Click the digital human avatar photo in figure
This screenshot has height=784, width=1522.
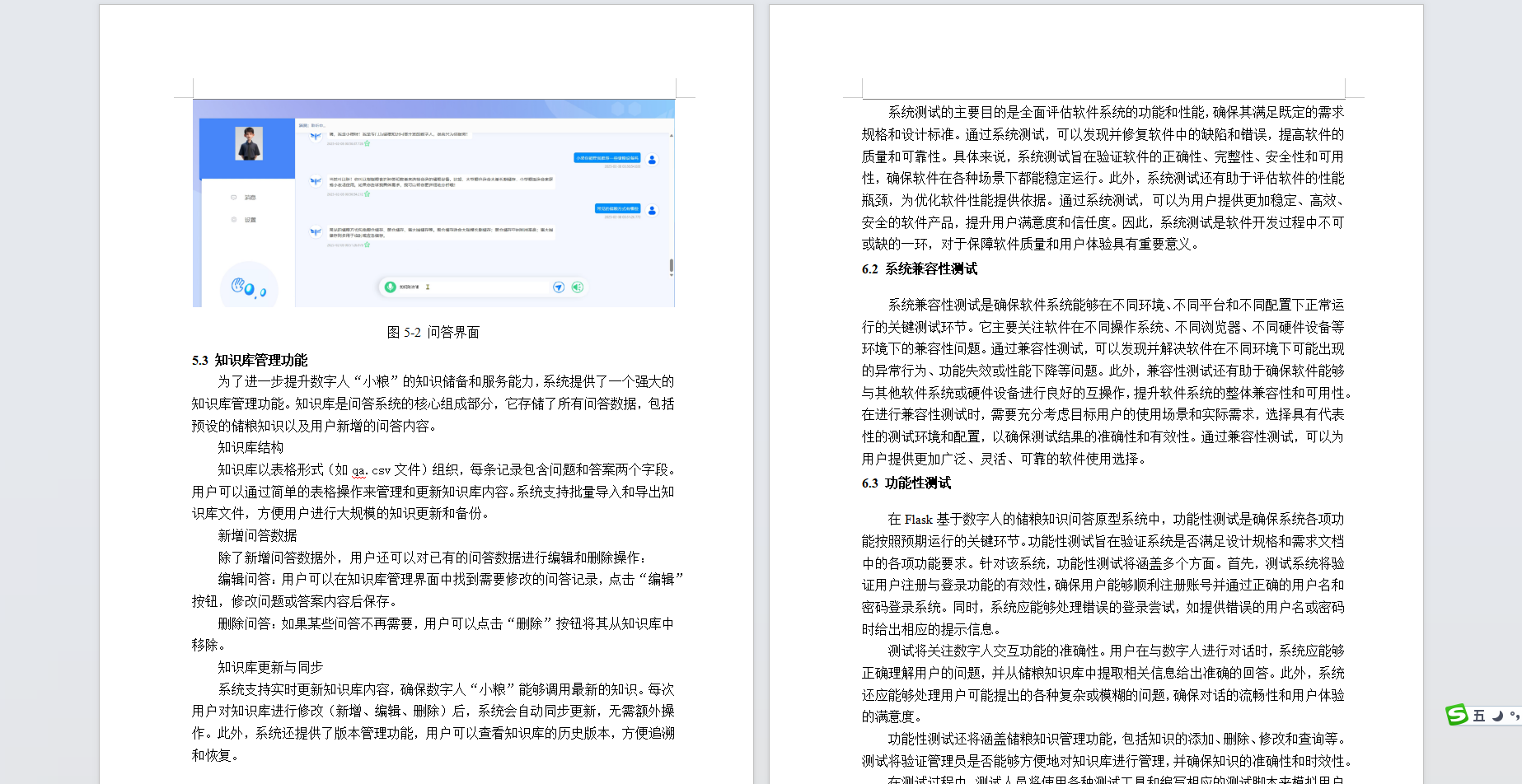249,143
